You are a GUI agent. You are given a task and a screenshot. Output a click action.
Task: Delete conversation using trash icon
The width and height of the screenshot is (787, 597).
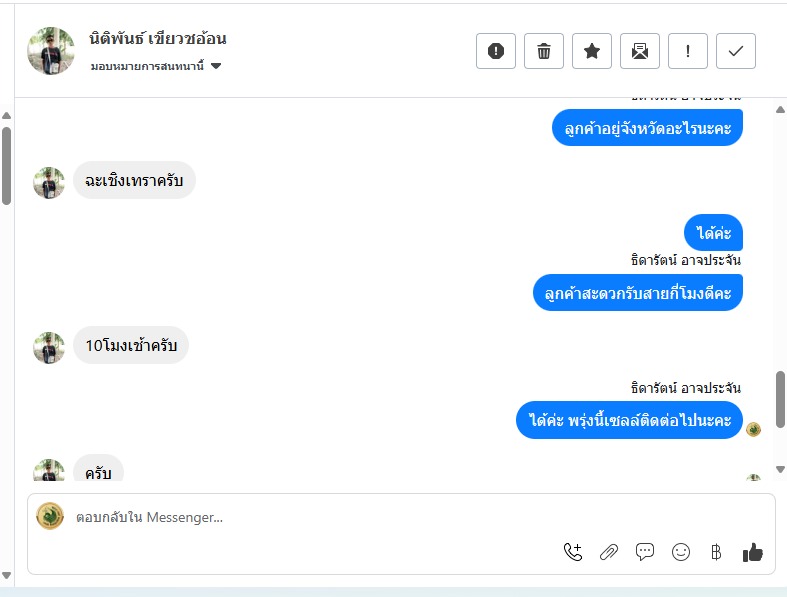click(x=544, y=51)
